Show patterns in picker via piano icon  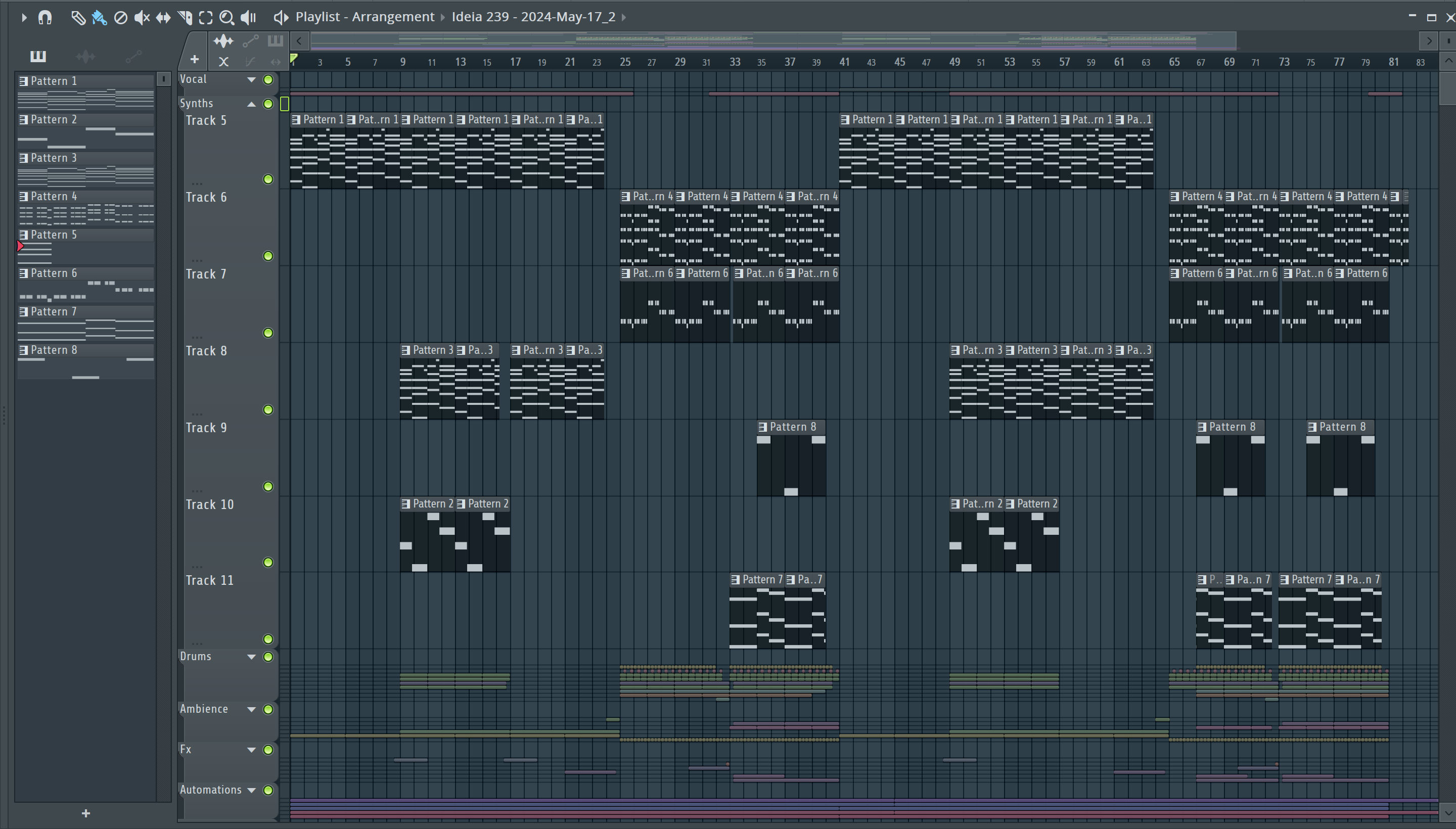37,56
